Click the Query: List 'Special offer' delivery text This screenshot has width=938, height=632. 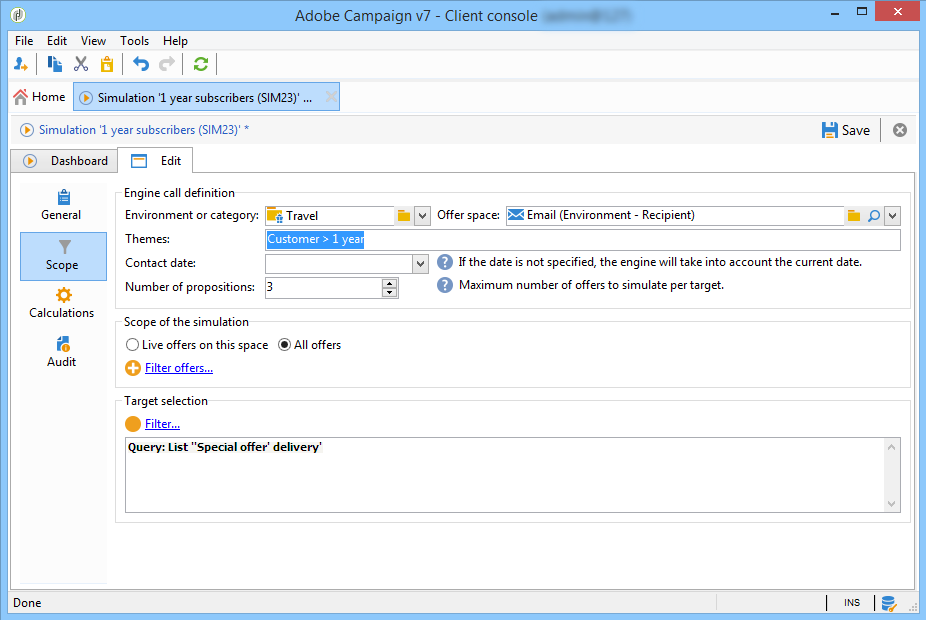[x=225, y=447]
